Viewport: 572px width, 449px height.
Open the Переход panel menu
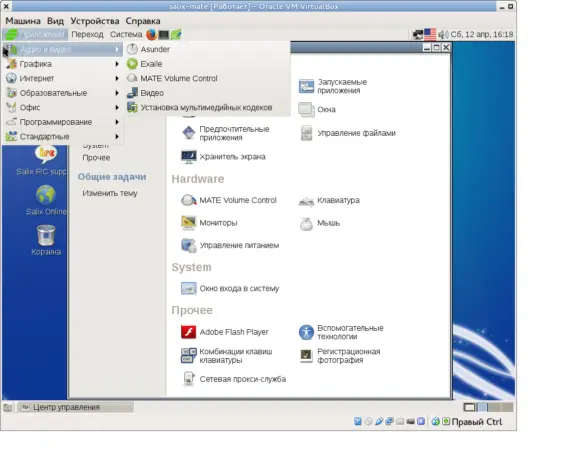tap(87, 34)
